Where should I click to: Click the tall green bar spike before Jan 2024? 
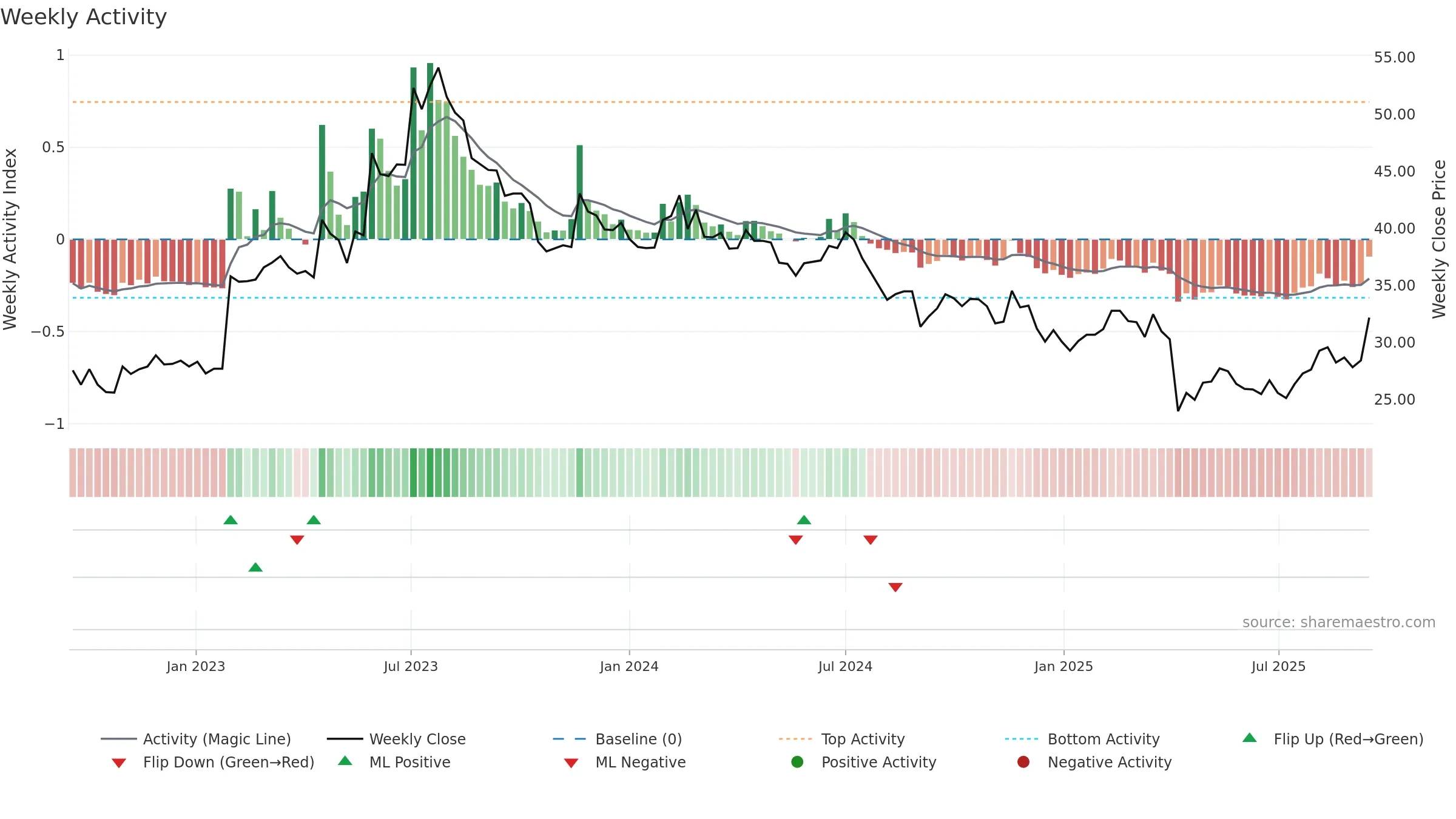(x=579, y=192)
